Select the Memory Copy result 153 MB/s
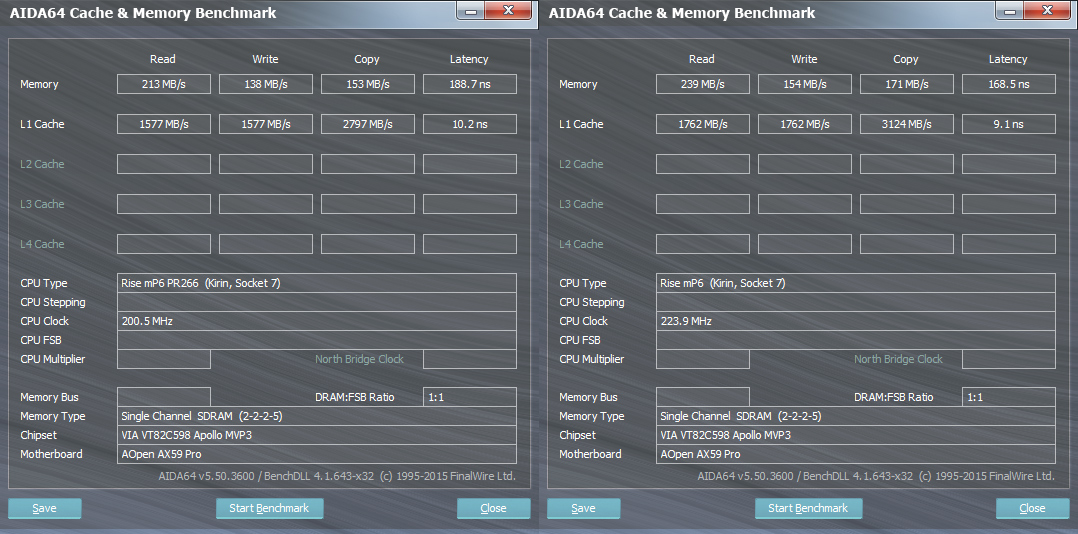 coord(367,84)
